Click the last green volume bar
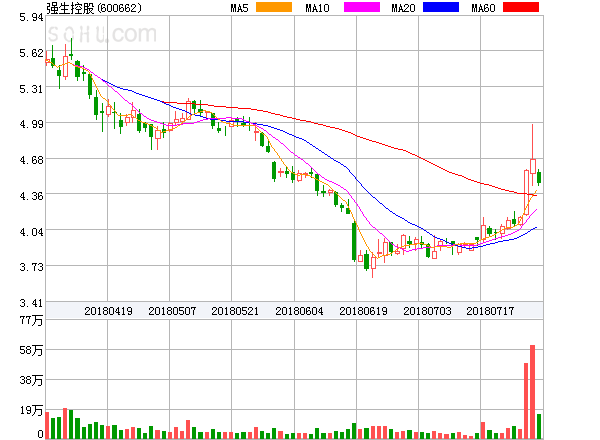Screen dimensions: 600x440 539,426
